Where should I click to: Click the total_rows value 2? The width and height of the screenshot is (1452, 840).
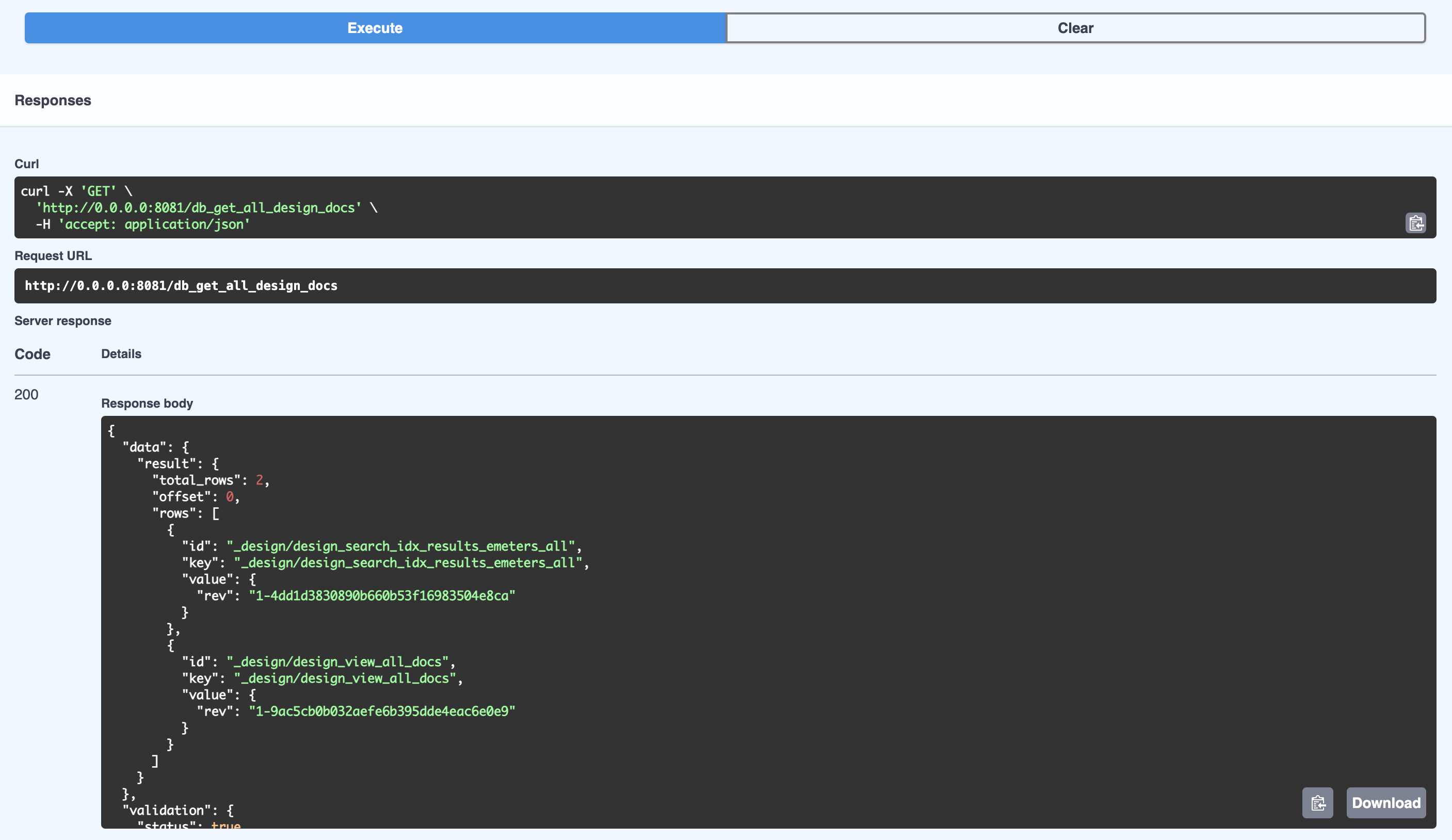[x=259, y=480]
